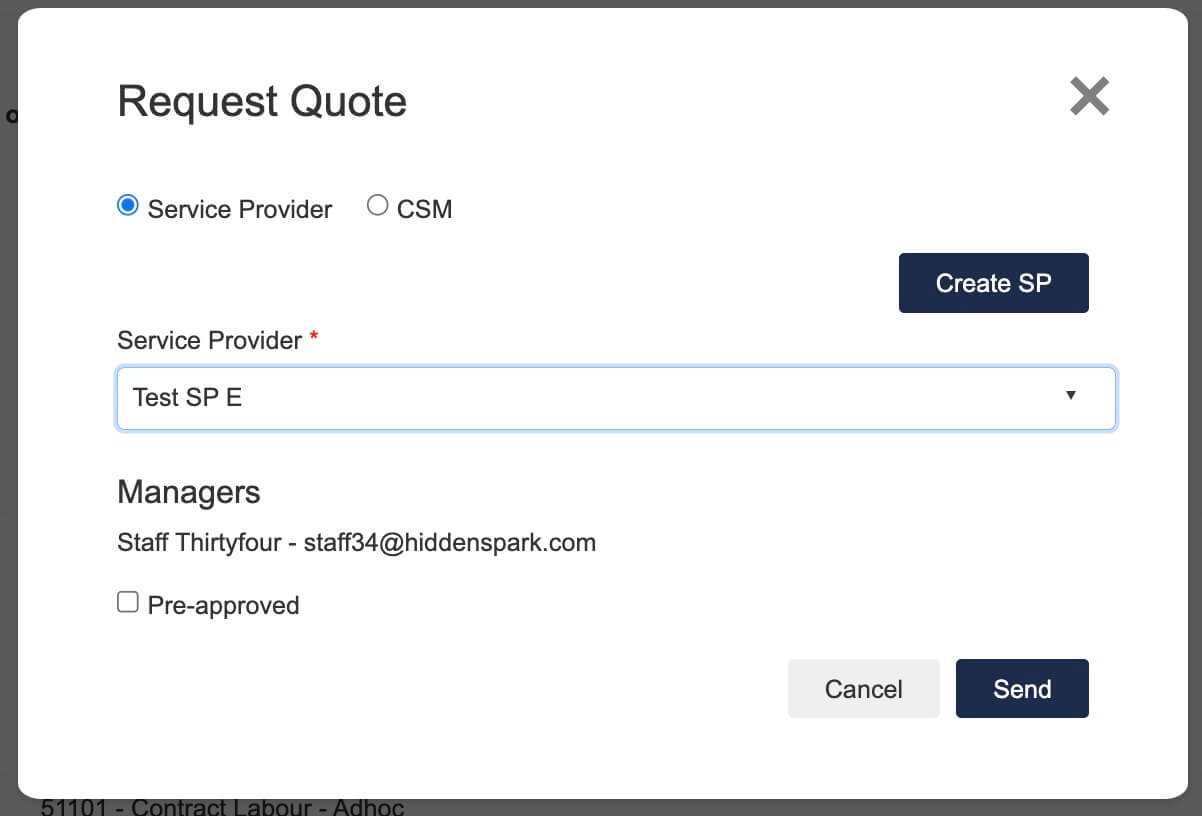Click the Managers heading
The width and height of the screenshot is (1202, 816).
(x=189, y=492)
